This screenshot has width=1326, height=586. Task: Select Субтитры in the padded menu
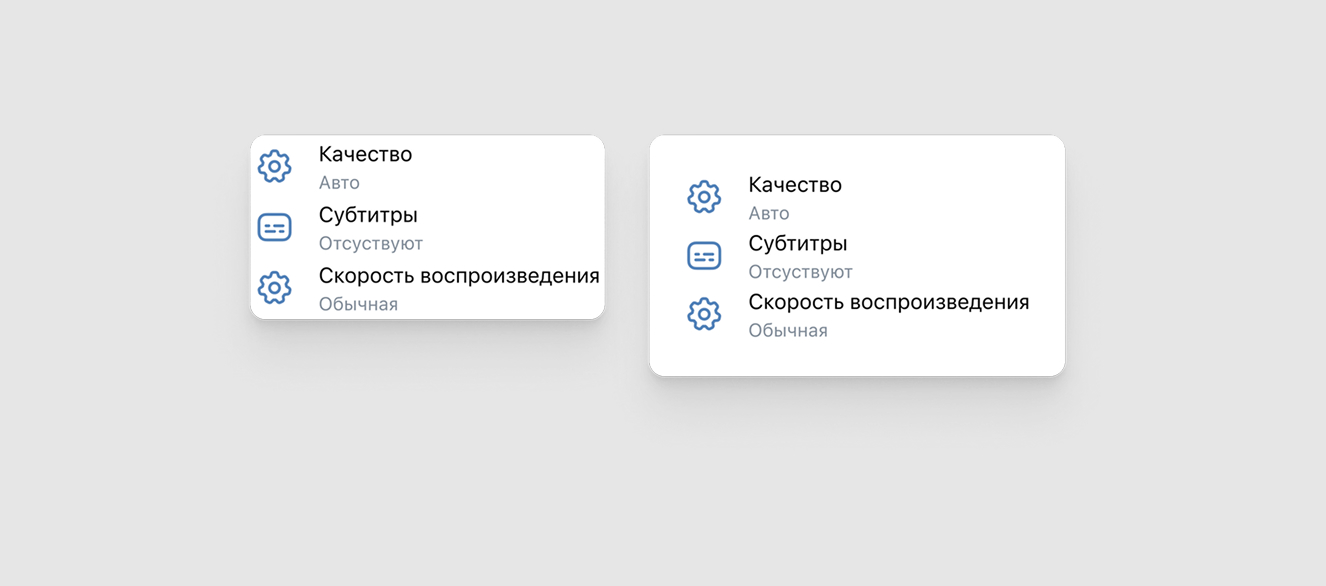[x=798, y=244]
